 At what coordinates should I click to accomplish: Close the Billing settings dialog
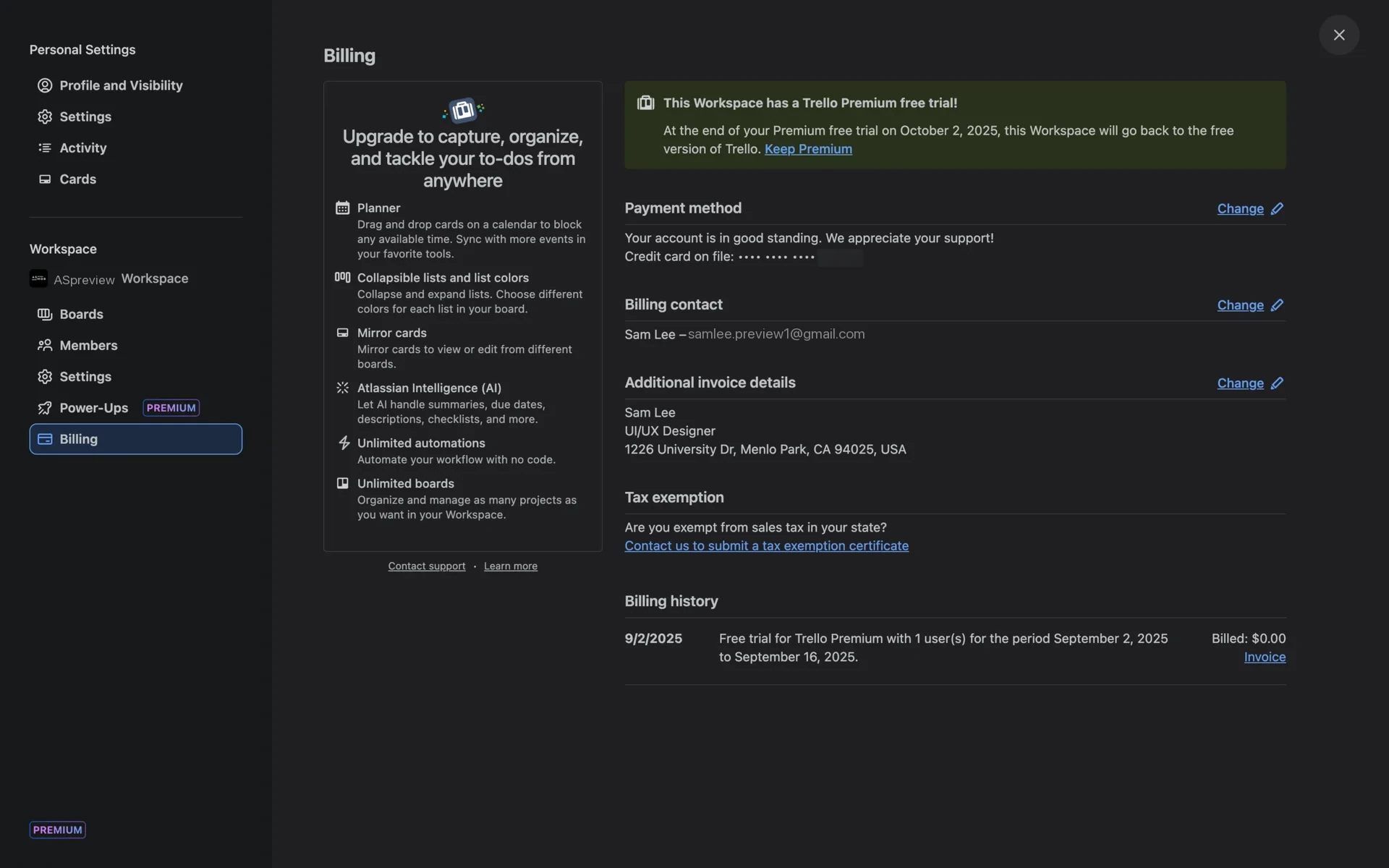[x=1339, y=35]
